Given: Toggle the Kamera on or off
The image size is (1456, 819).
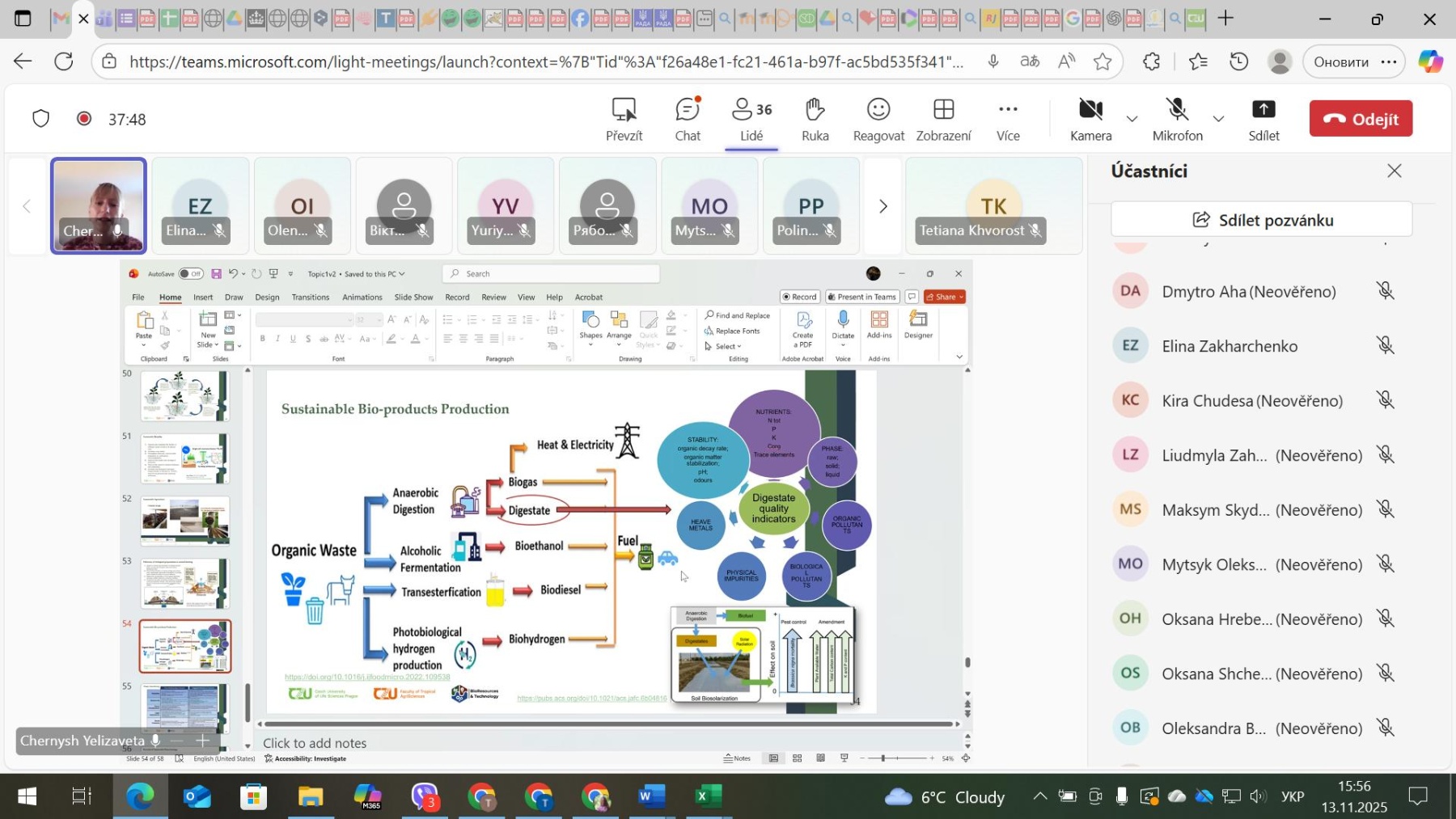Looking at the screenshot, I should click(1090, 119).
